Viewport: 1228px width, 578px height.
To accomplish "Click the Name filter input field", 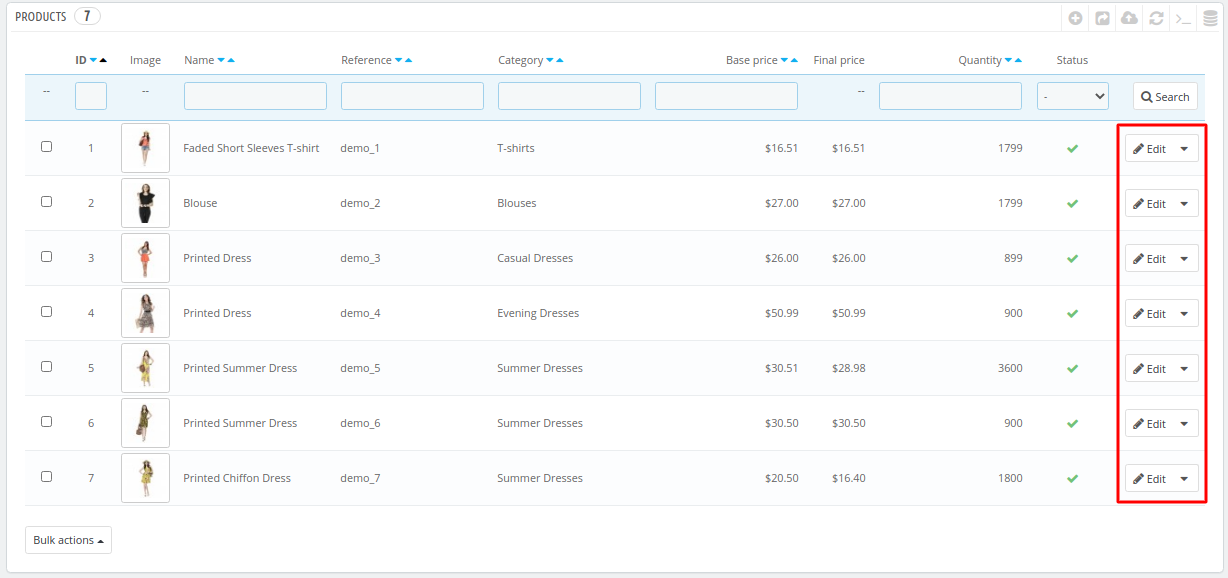I will (x=255, y=96).
